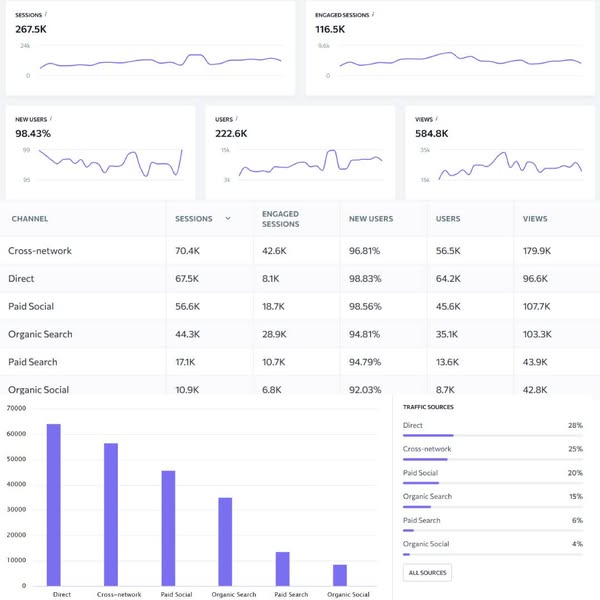
Task: Select the Direct progress bar in Traffic Sources
Action: point(493,435)
